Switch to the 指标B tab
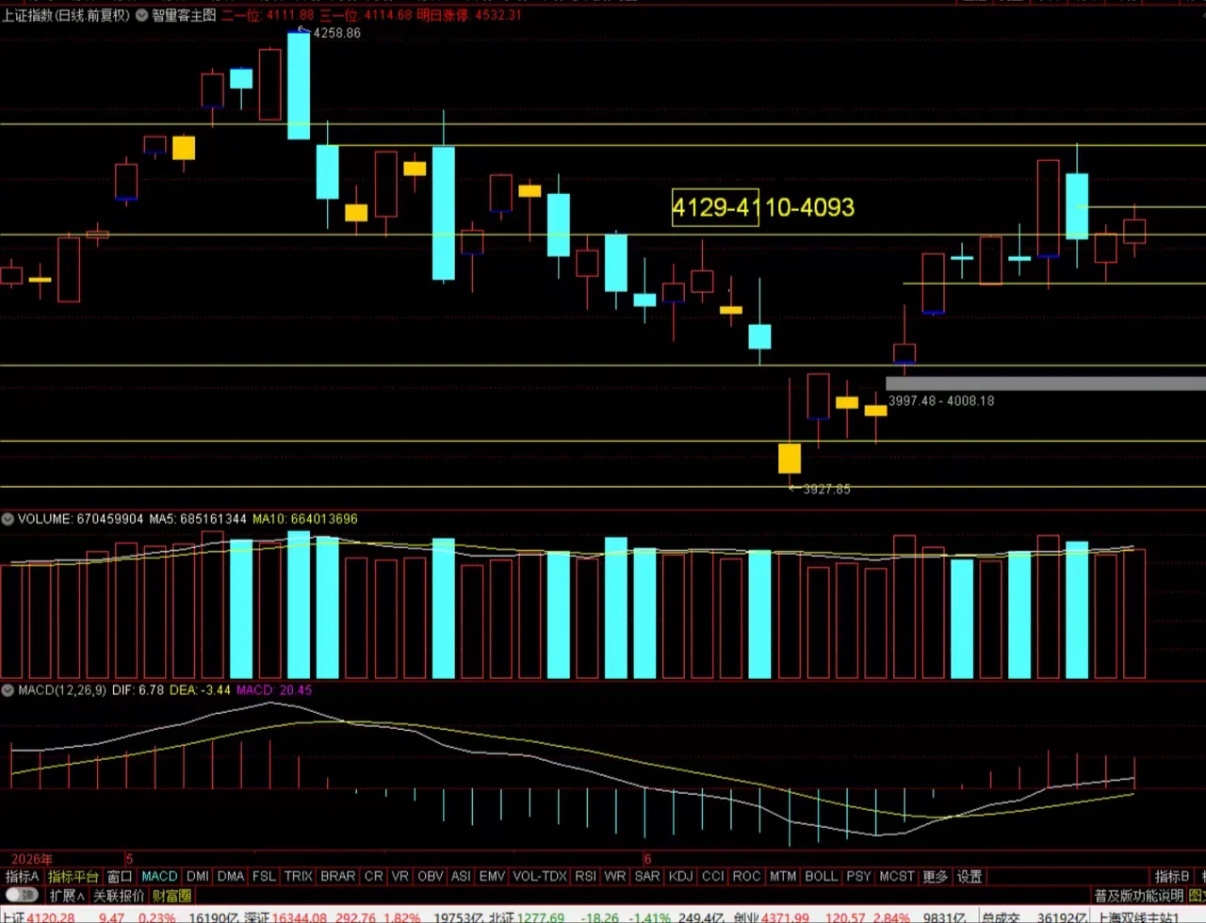 pos(1171,876)
